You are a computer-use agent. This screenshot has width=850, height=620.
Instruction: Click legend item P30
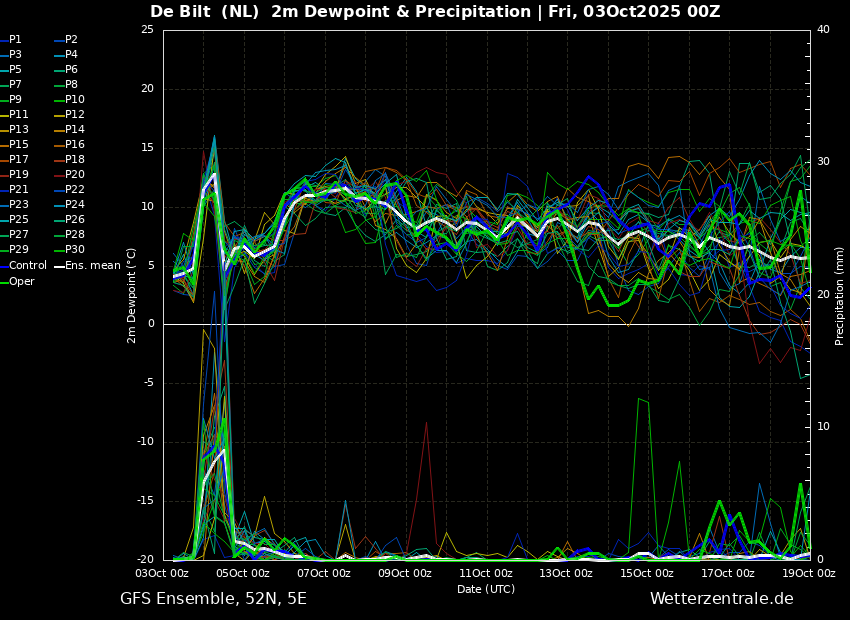70,249
